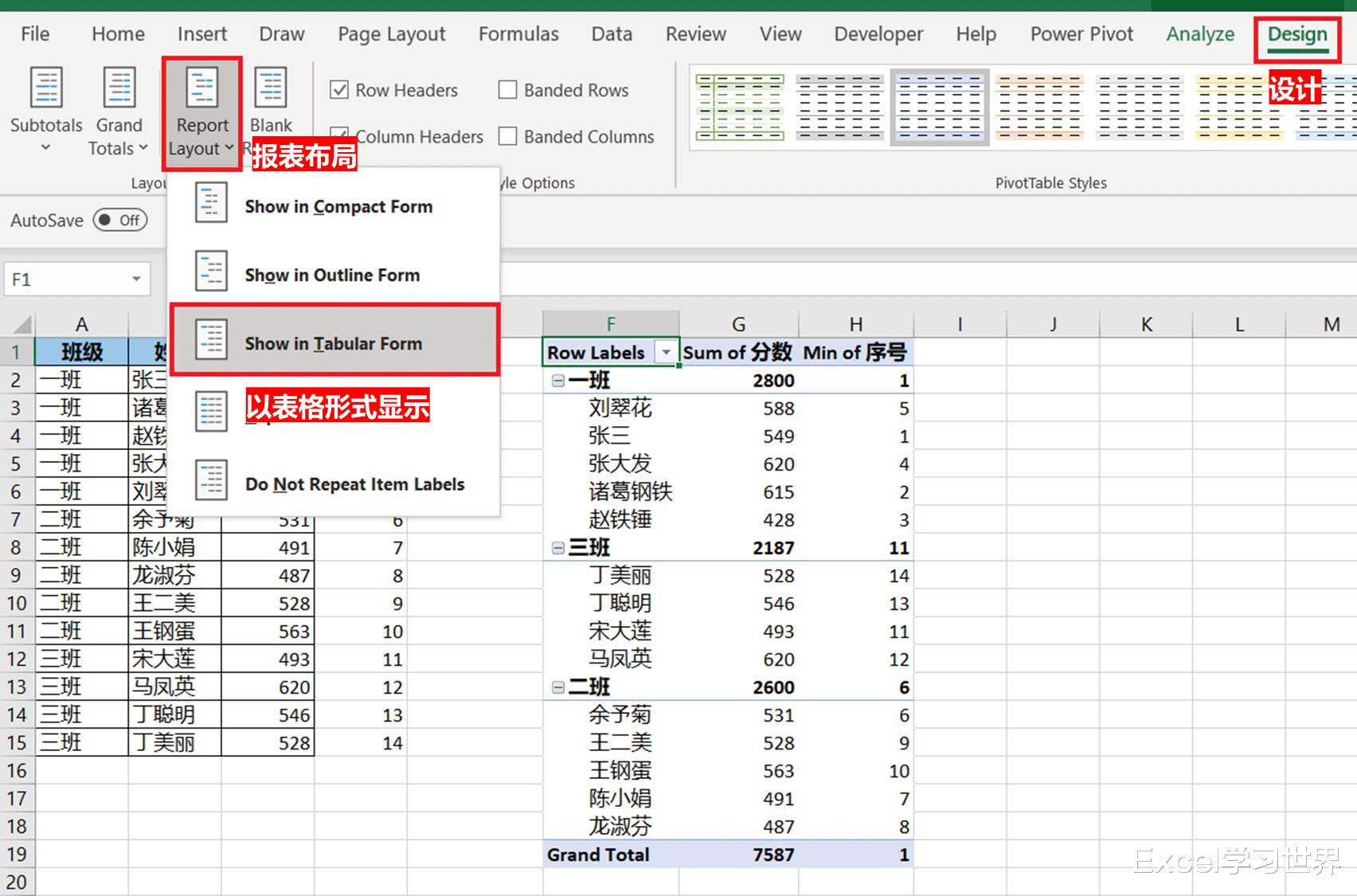Open the Blank Rows menu
The image size is (1357, 896).
click(x=270, y=104)
